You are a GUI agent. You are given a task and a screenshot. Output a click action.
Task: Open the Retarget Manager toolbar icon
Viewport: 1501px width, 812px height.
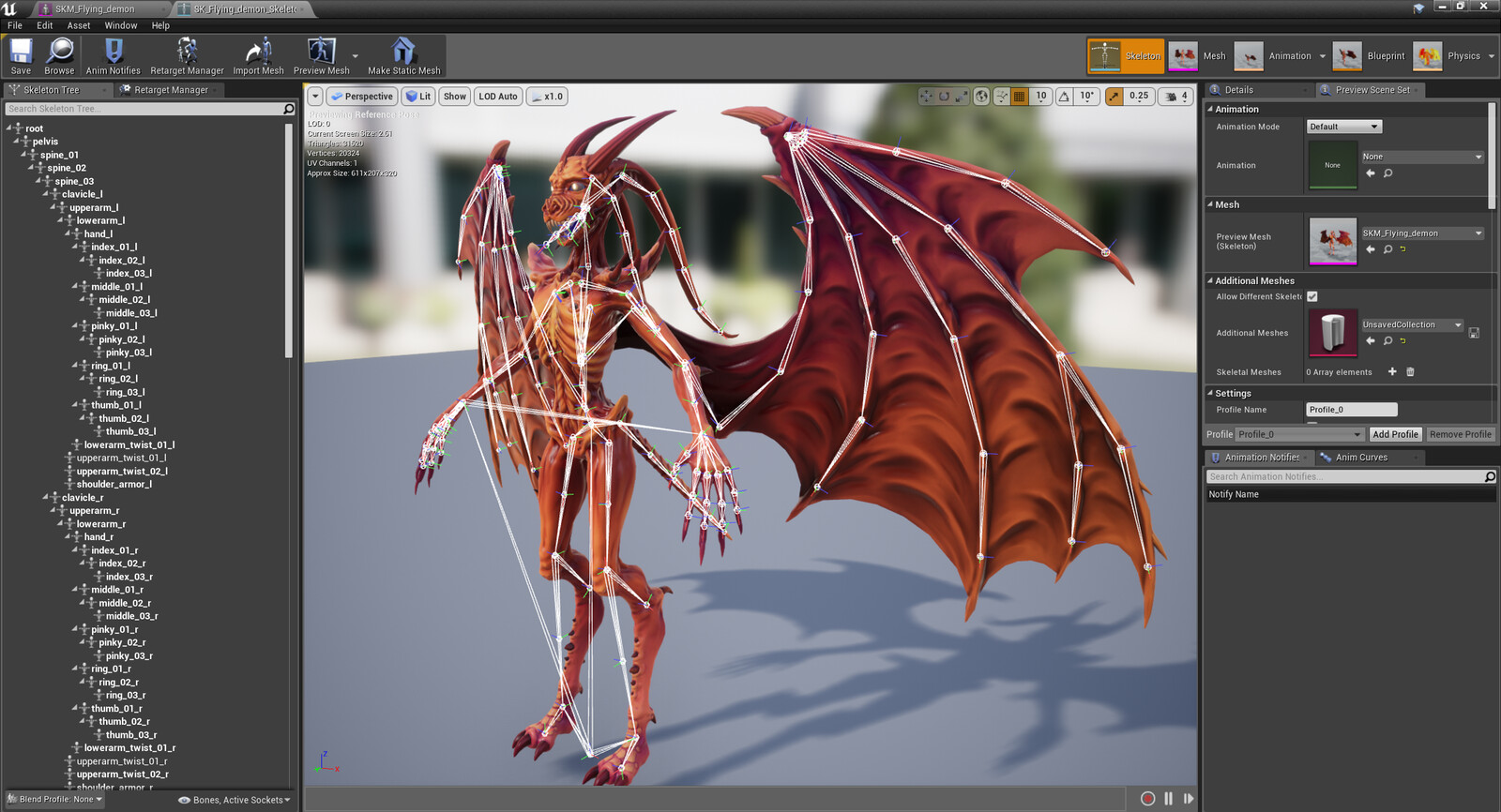[187, 56]
